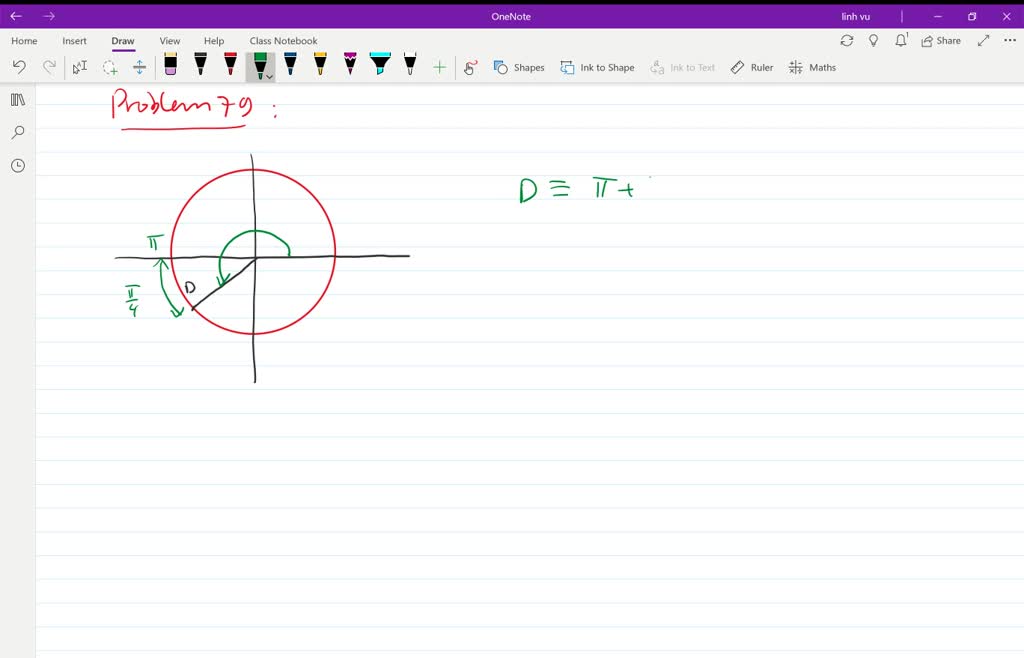1024x658 pixels.
Task: Open the Maths assistant
Action: (x=812, y=67)
